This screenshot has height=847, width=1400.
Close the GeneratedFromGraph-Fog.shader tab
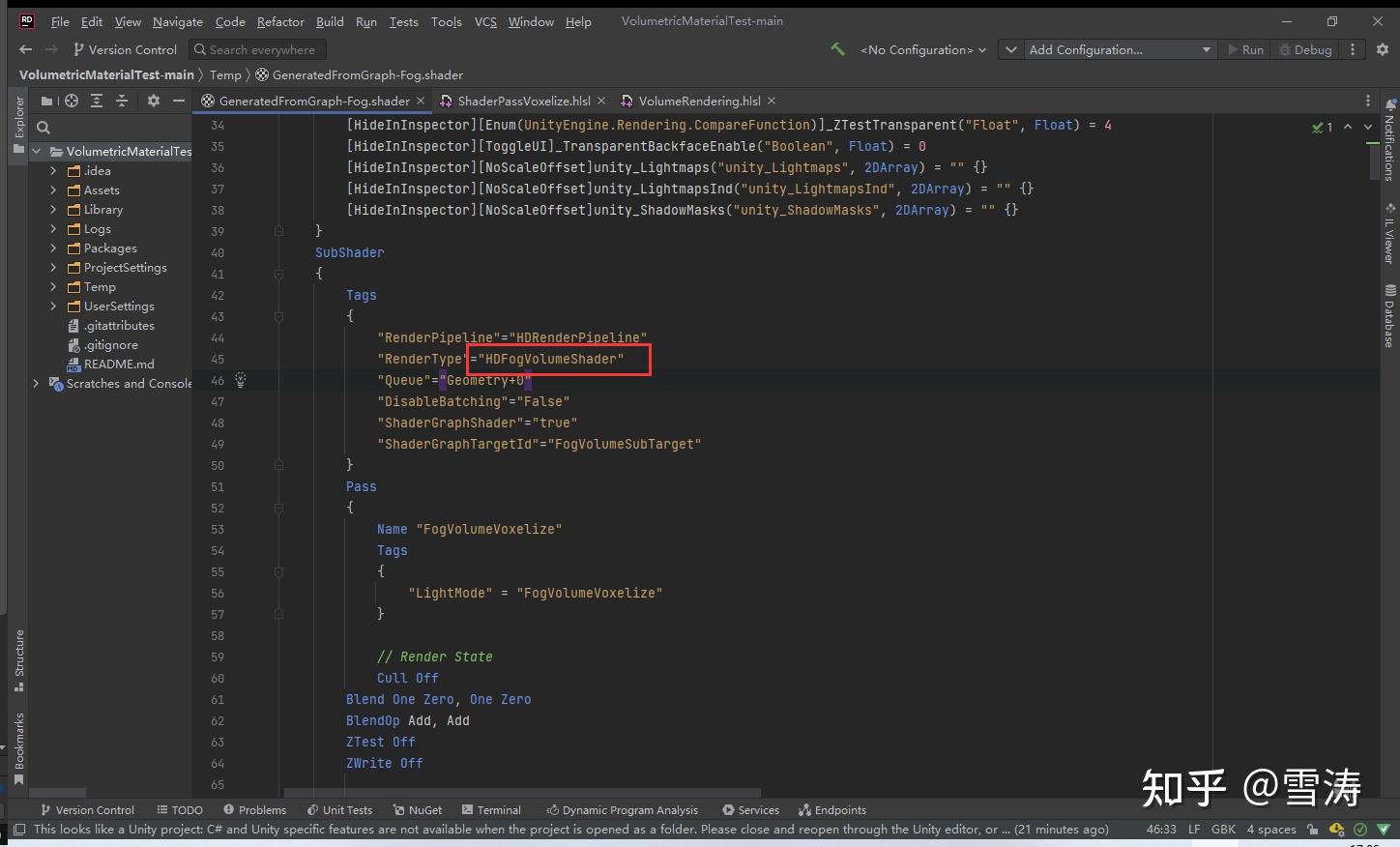click(x=421, y=101)
